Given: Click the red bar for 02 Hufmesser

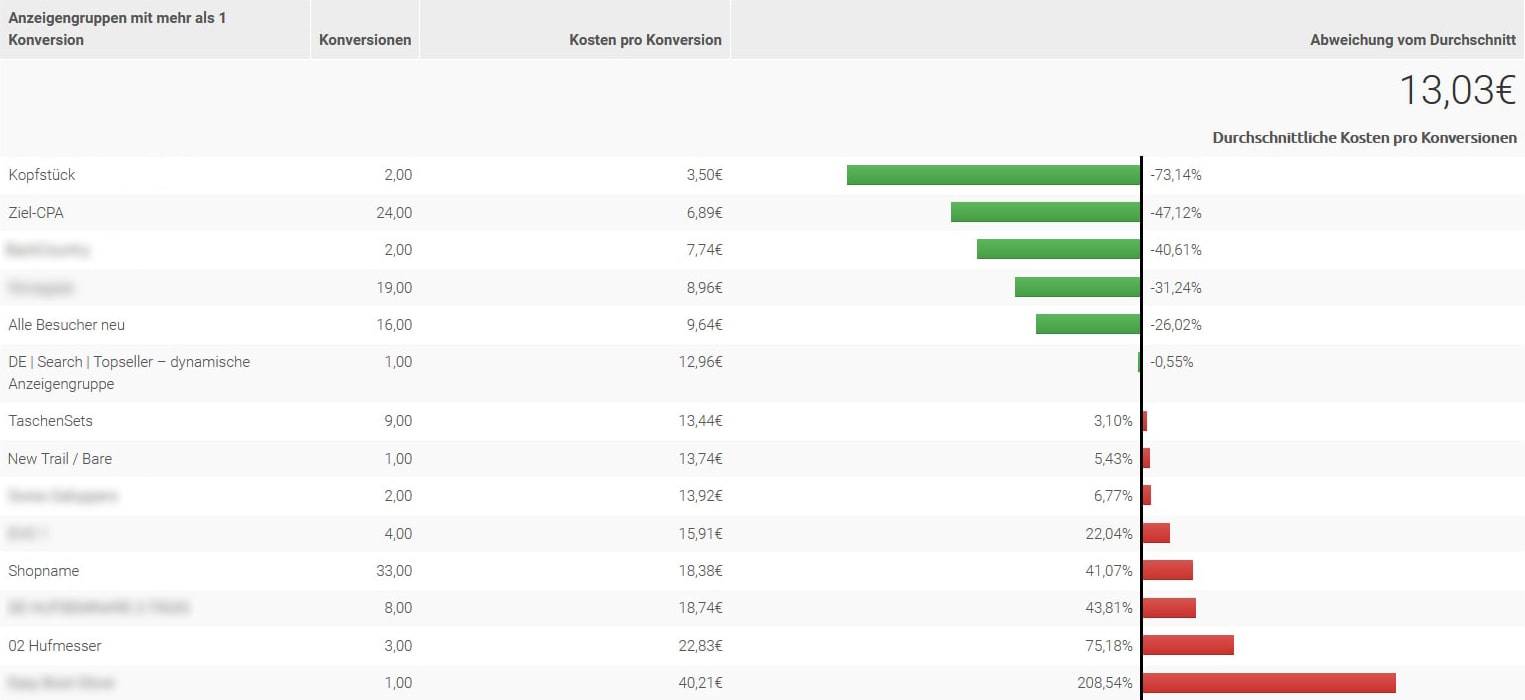Looking at the screenshot, I should click(1188, 646).
